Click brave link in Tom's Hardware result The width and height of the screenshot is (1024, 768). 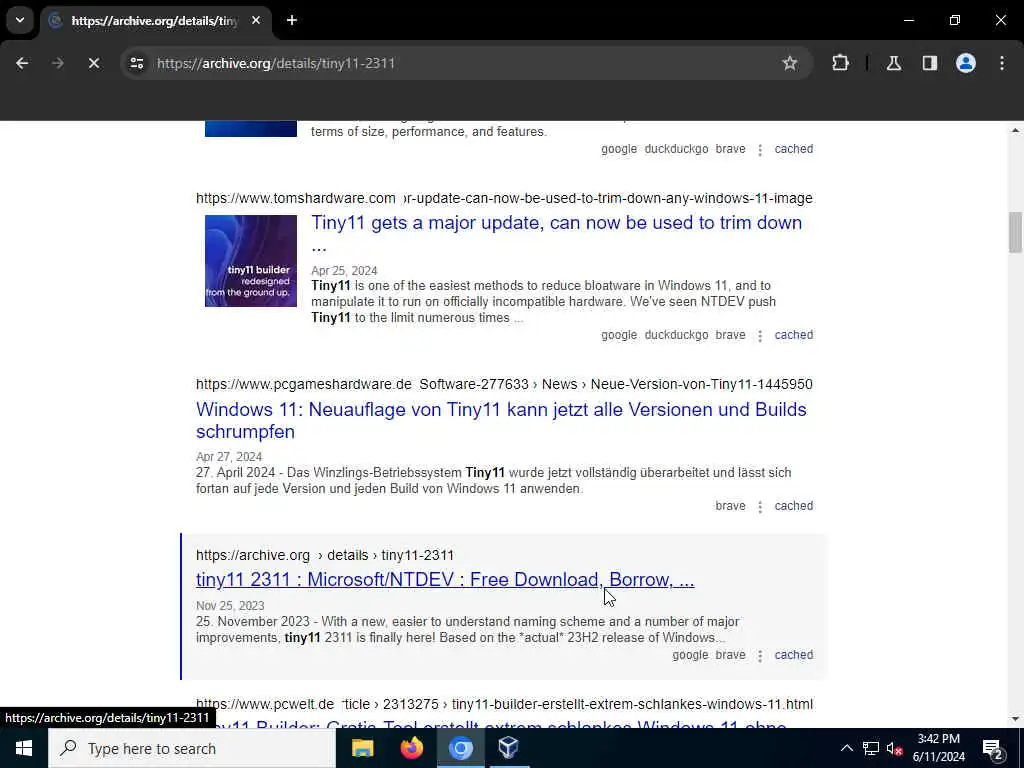pos(730,335)
